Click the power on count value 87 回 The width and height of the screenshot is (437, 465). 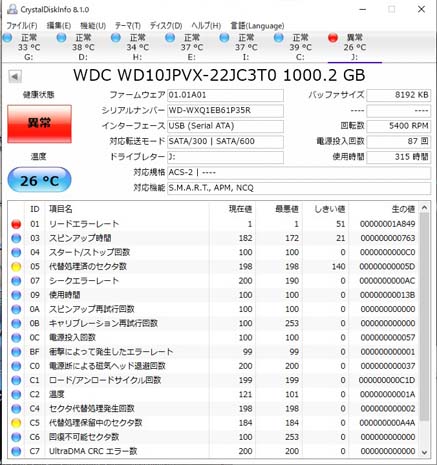[399, 141]
